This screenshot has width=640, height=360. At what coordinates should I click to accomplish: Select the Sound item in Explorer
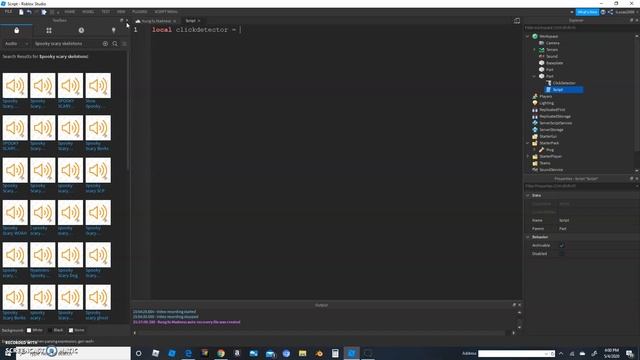[551, 56]
